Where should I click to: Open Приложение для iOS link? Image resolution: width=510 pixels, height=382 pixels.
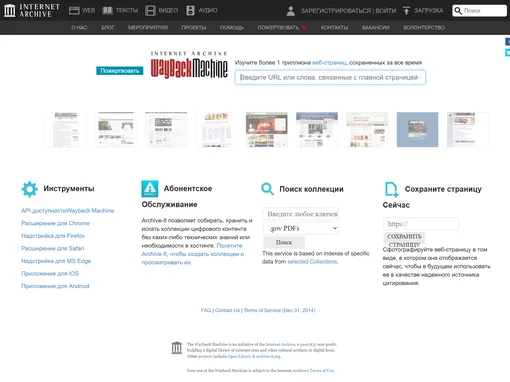tap(50, 274)
